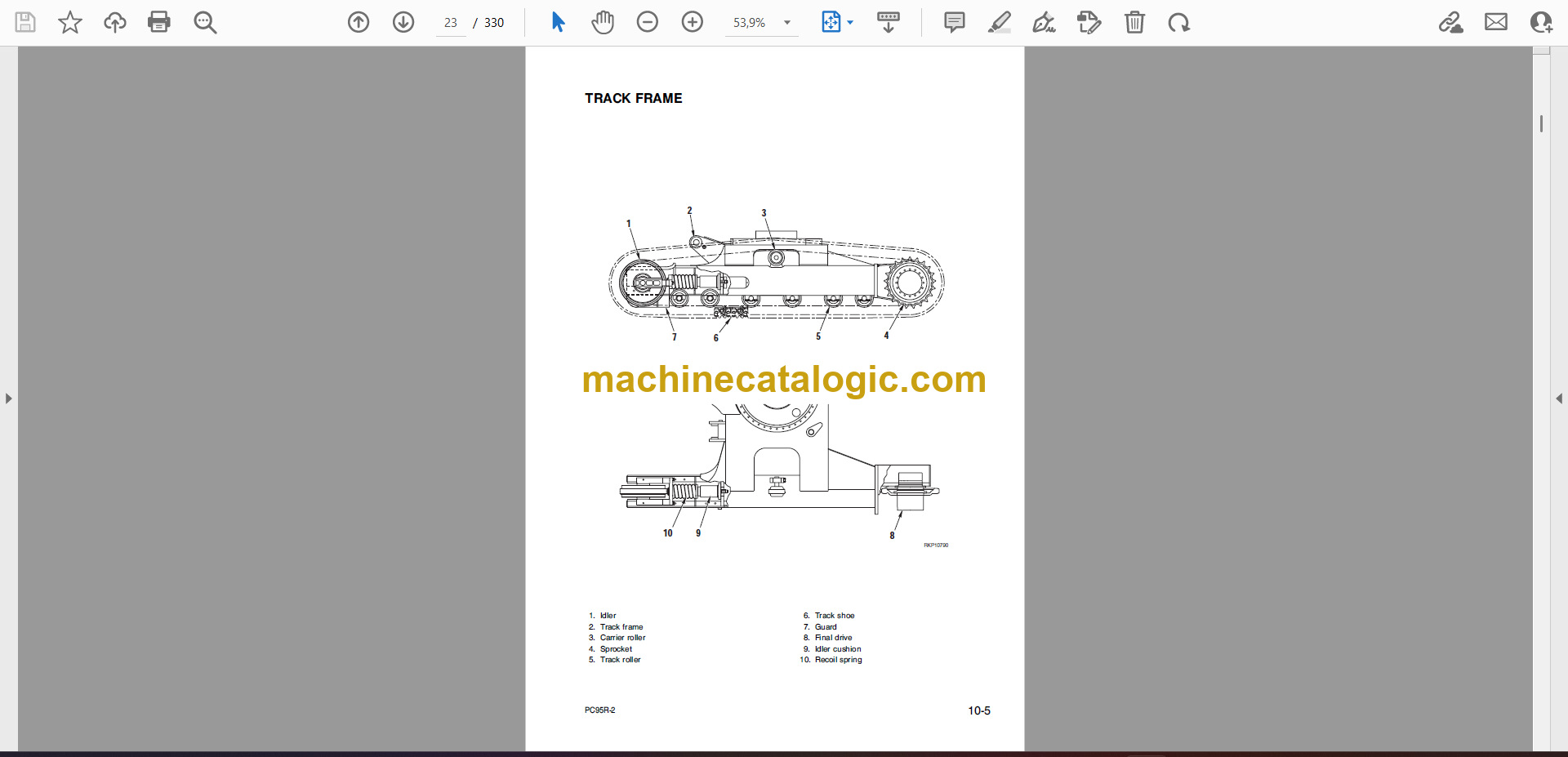Click the model label PC95R-2
Image resolution: width=1568 pixels, height=757 pixels.
pos(599,710)
